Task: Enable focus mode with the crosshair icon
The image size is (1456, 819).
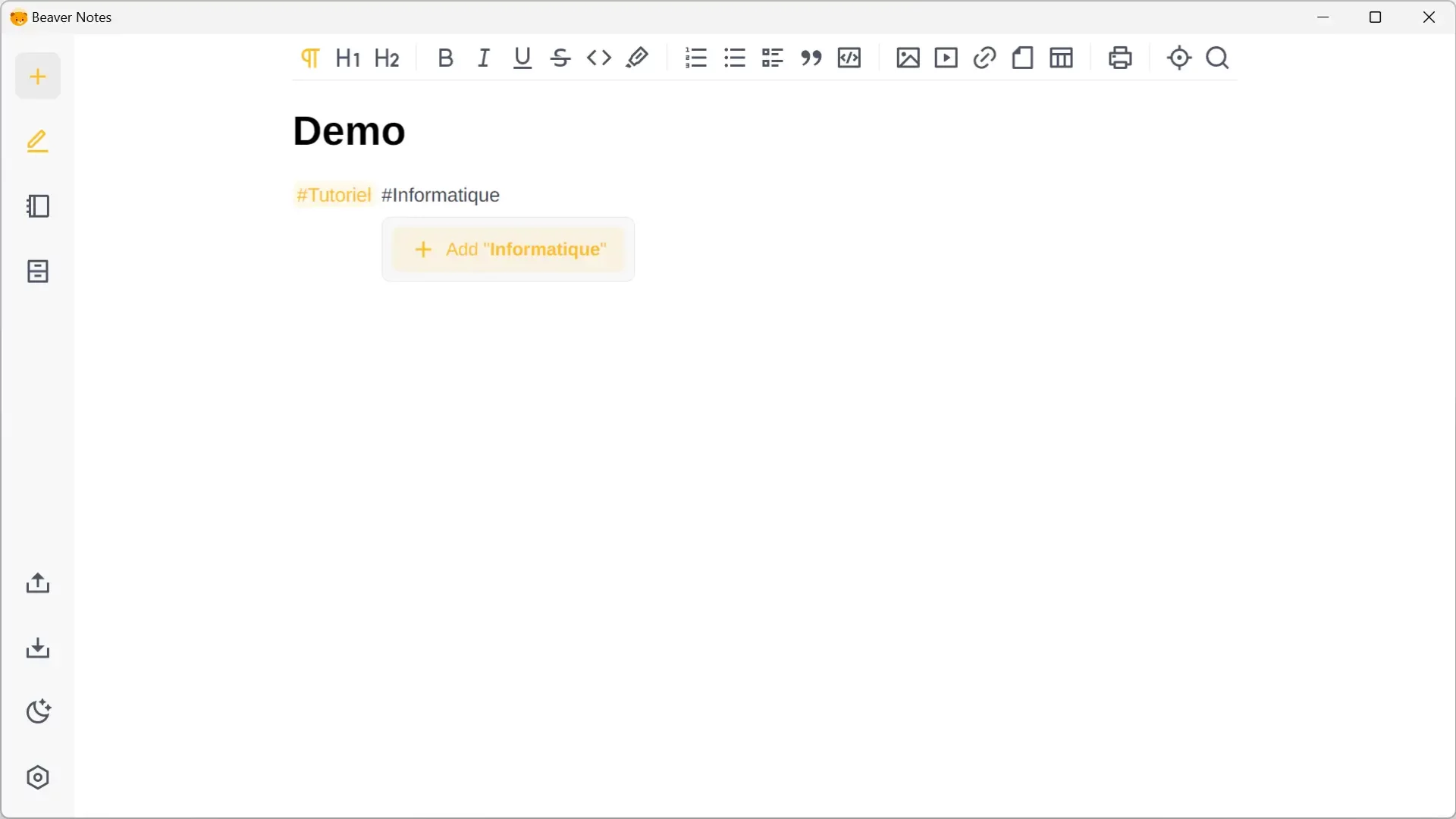Action: tap(1179, 58)
